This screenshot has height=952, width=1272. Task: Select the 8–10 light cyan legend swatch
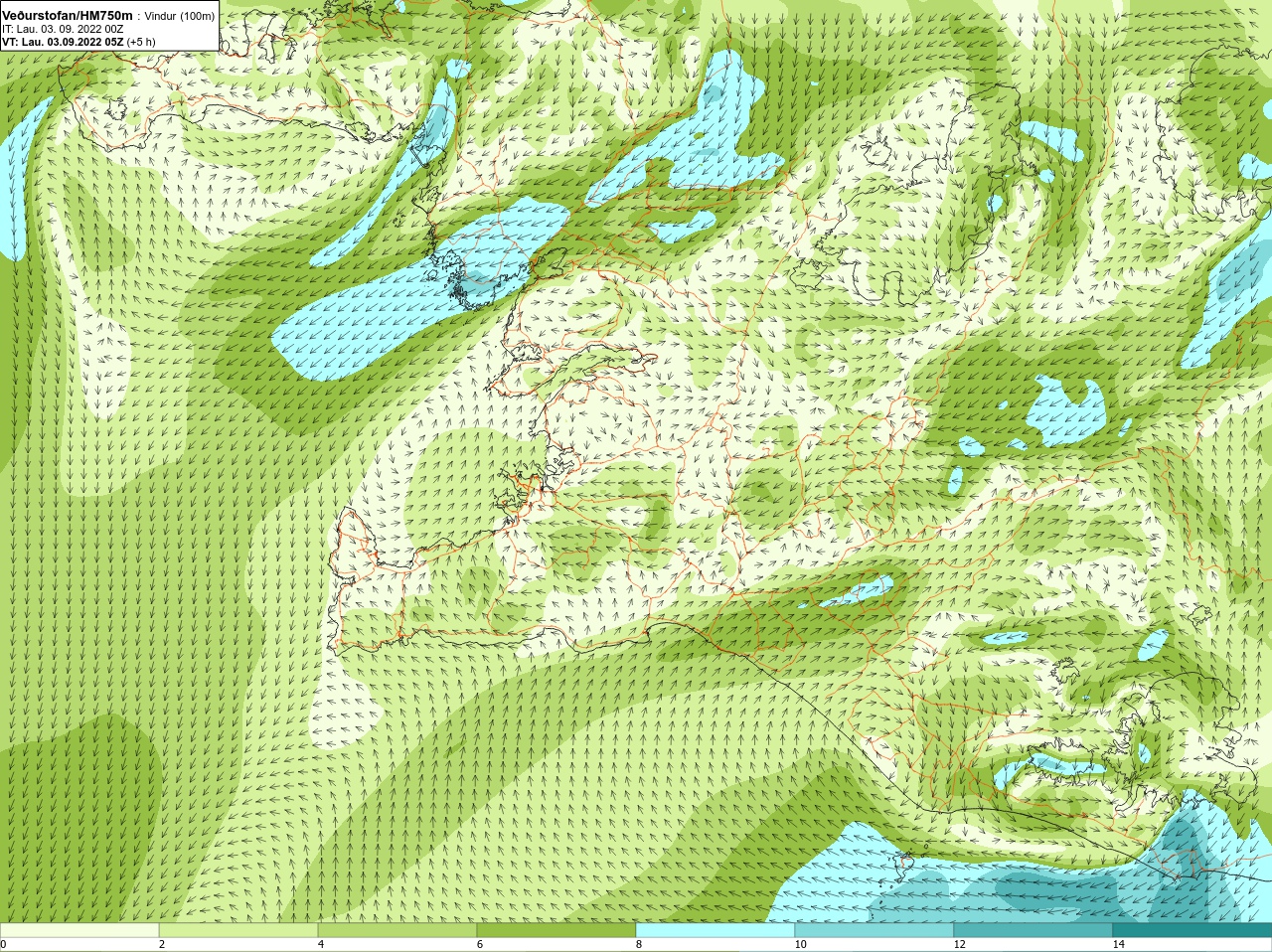click(715, 930)
